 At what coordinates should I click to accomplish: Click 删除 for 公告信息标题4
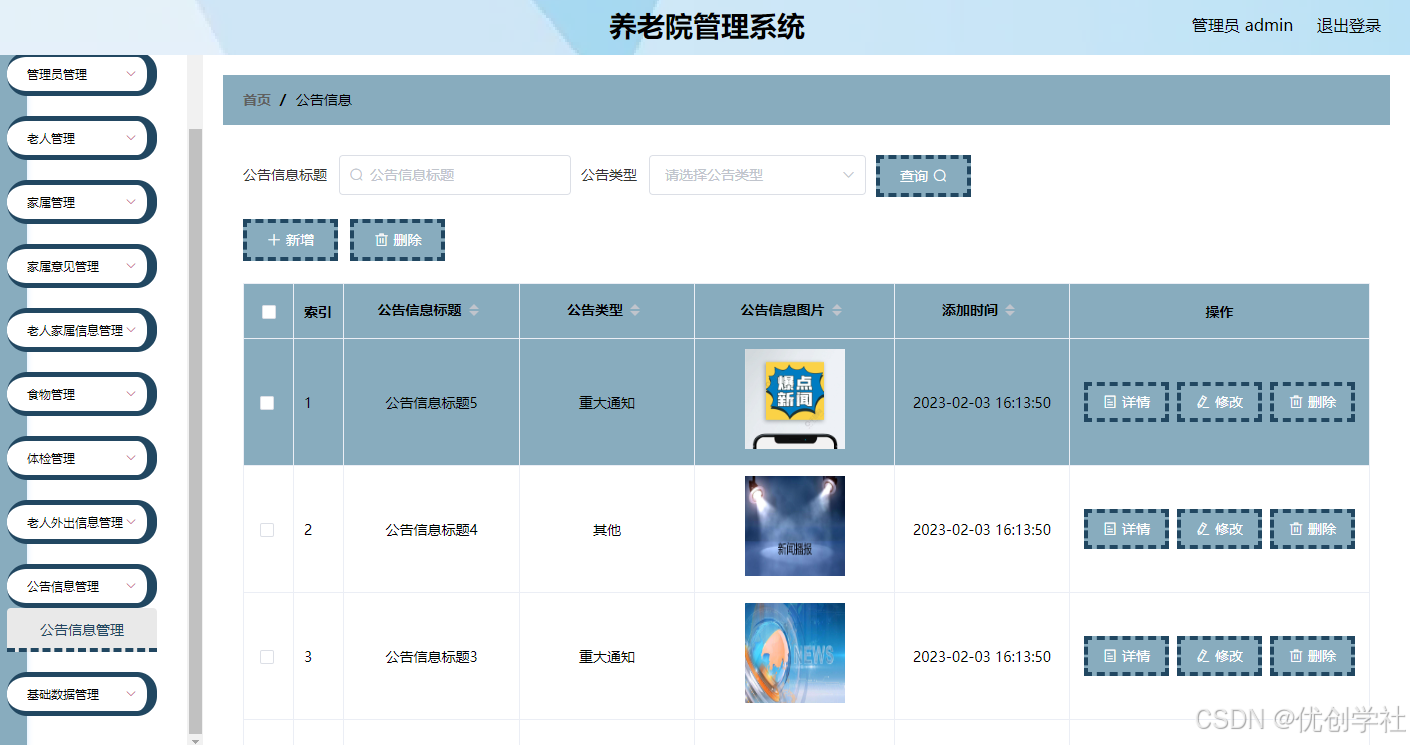tap(1312, 529)
